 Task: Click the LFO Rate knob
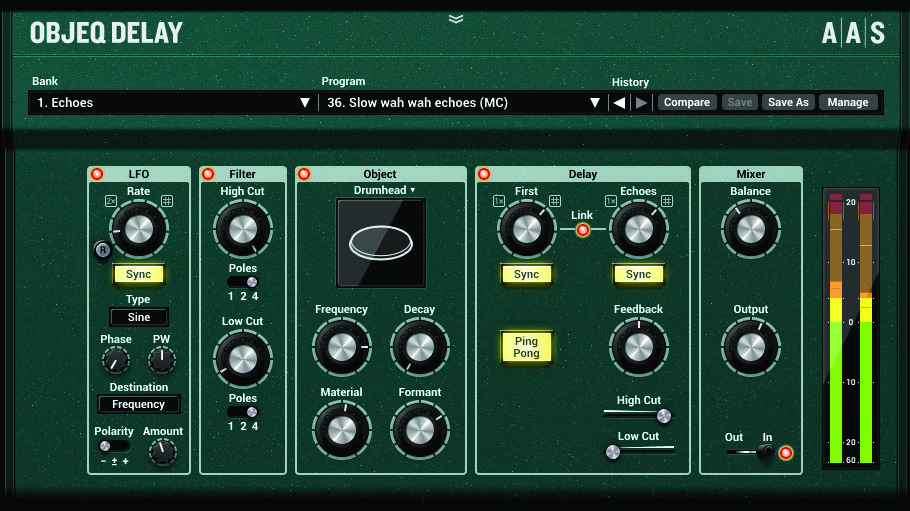[x=139, y=230]
